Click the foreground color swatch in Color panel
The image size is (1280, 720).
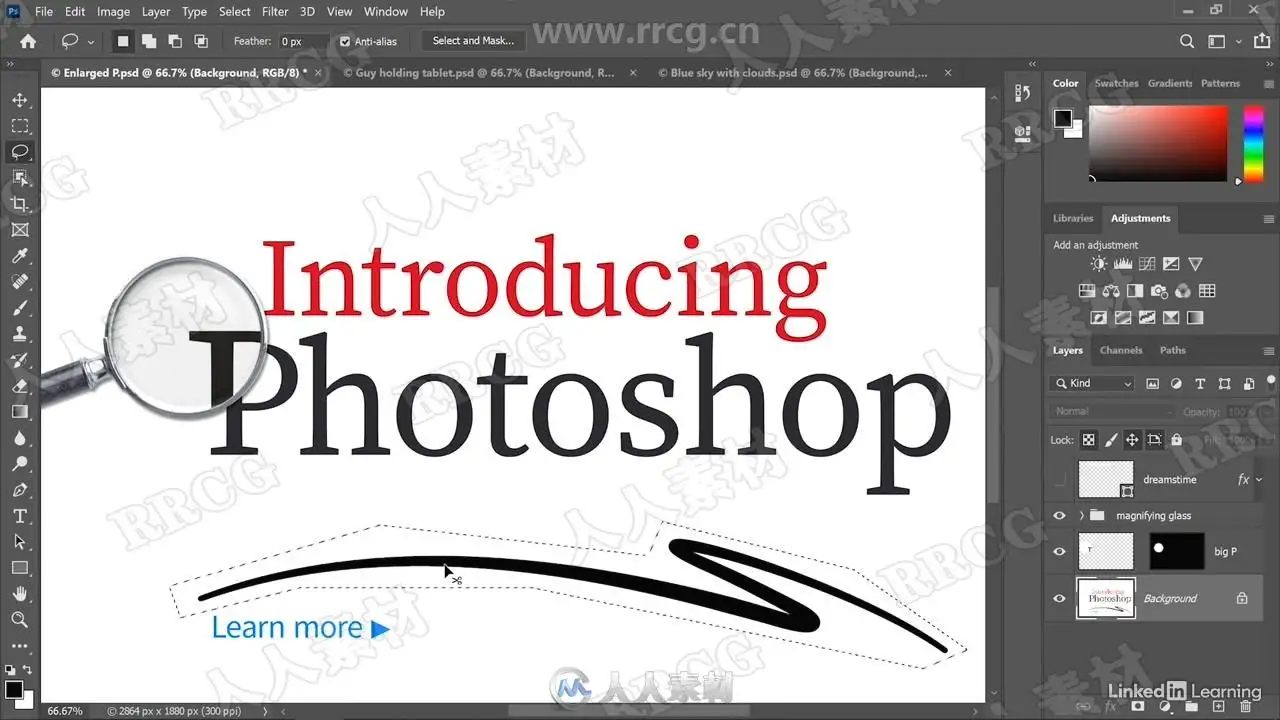1063,119
